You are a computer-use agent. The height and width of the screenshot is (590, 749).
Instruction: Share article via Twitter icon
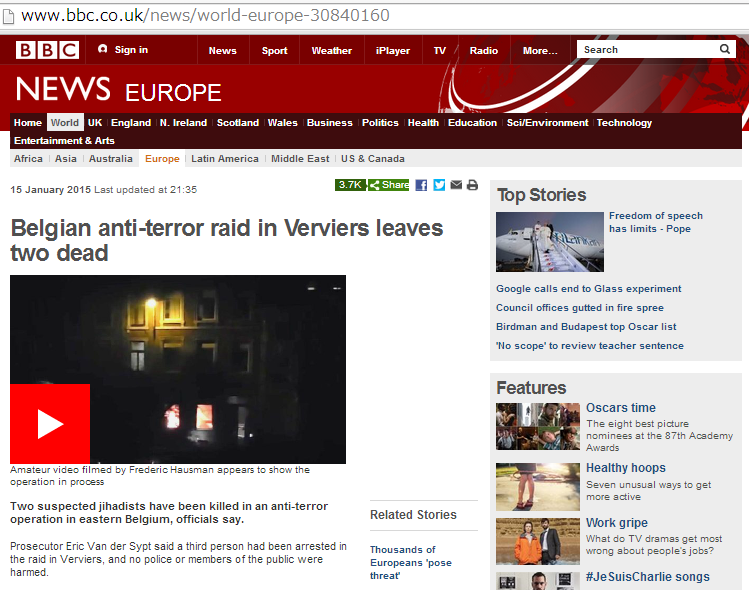[439, 185]
